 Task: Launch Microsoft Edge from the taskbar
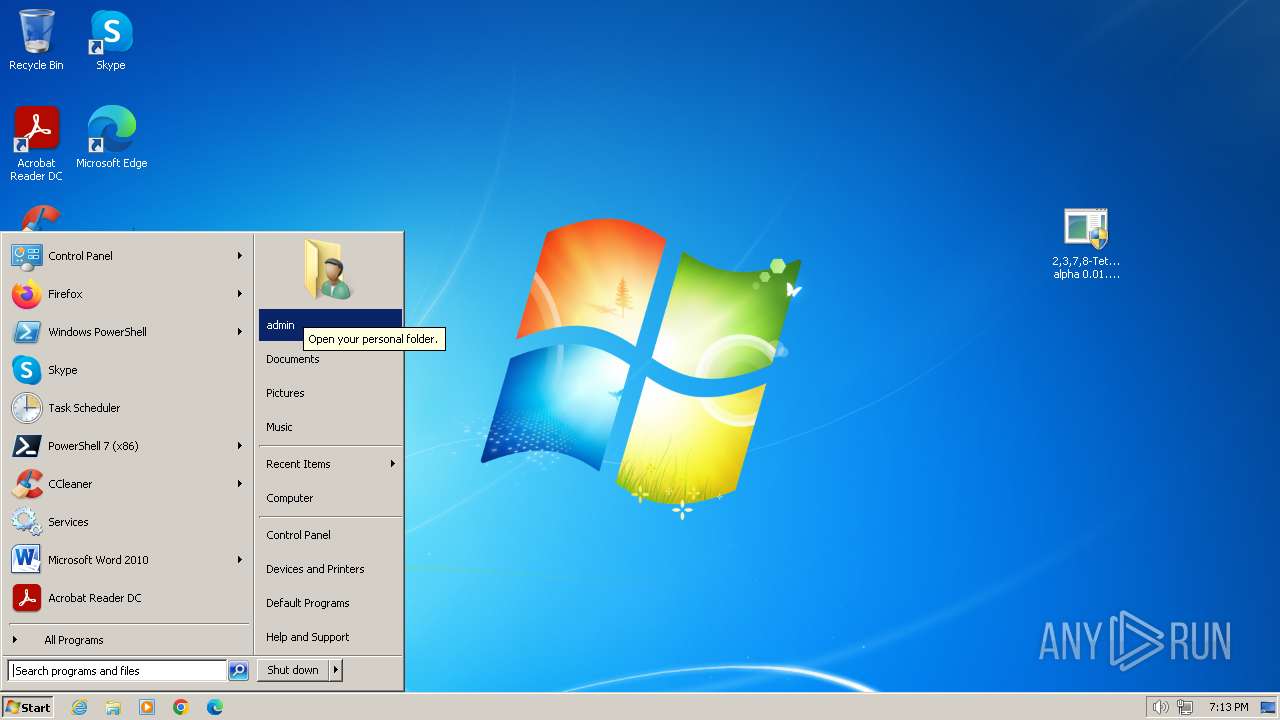coord(215,707)
